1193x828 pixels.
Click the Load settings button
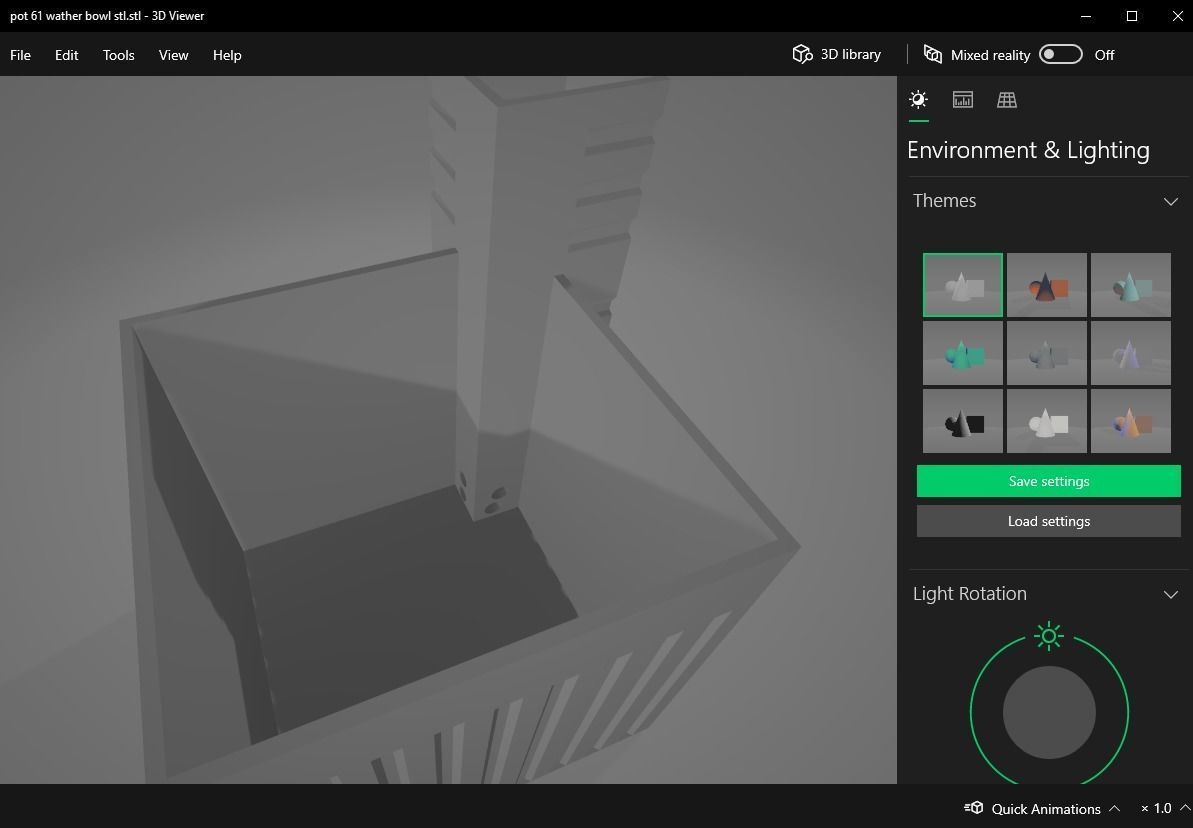(x=1048, y=521)
